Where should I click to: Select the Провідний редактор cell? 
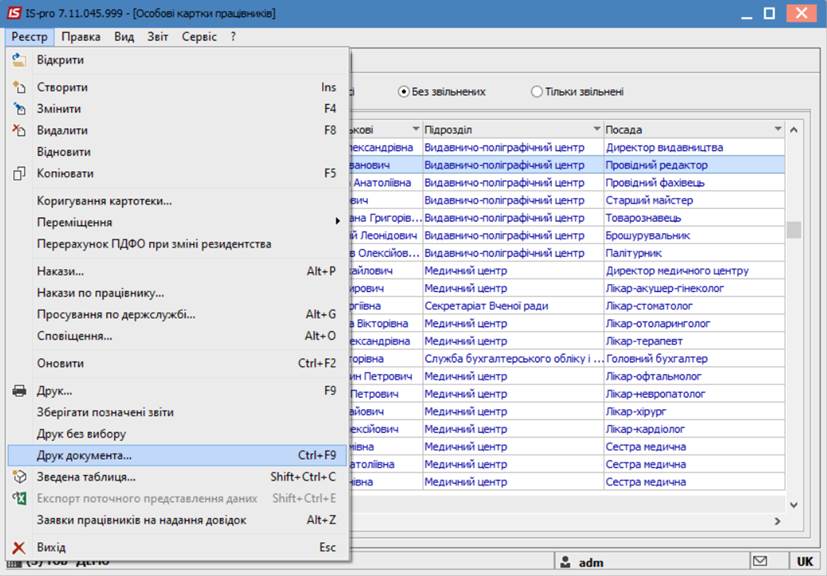(x=694, y=165)
